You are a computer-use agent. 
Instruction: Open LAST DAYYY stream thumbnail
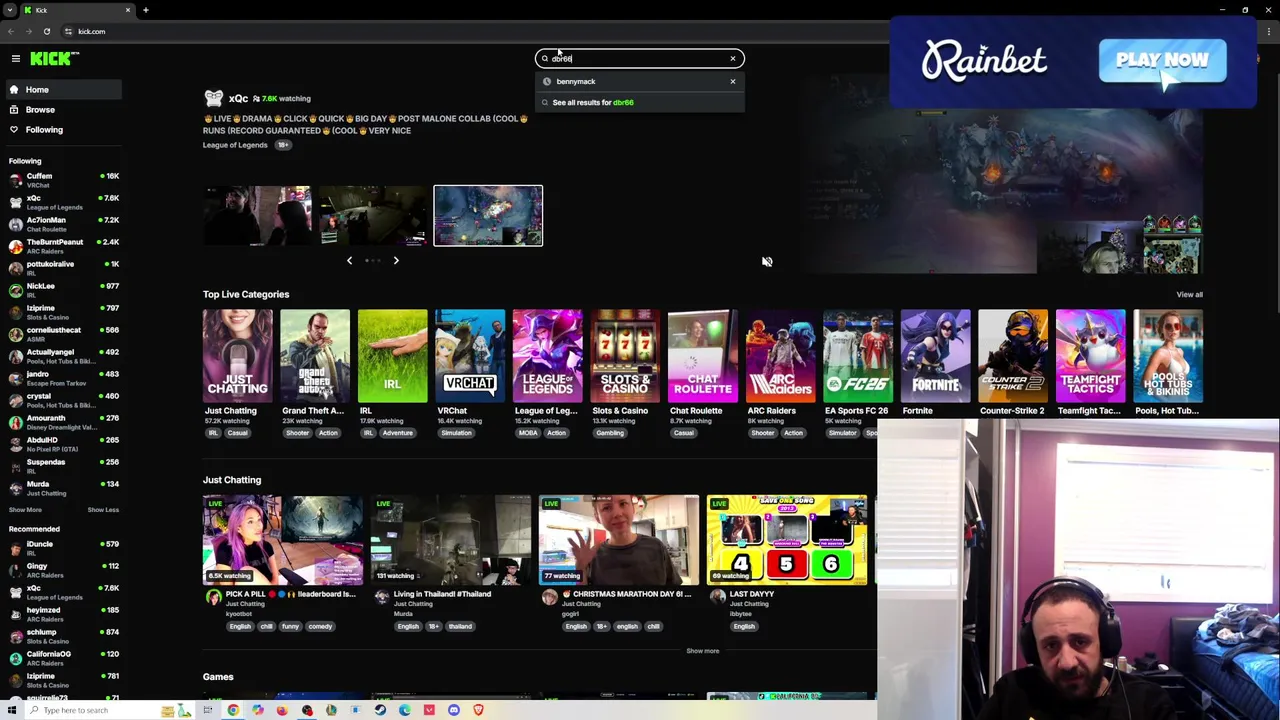coord(787,540)
